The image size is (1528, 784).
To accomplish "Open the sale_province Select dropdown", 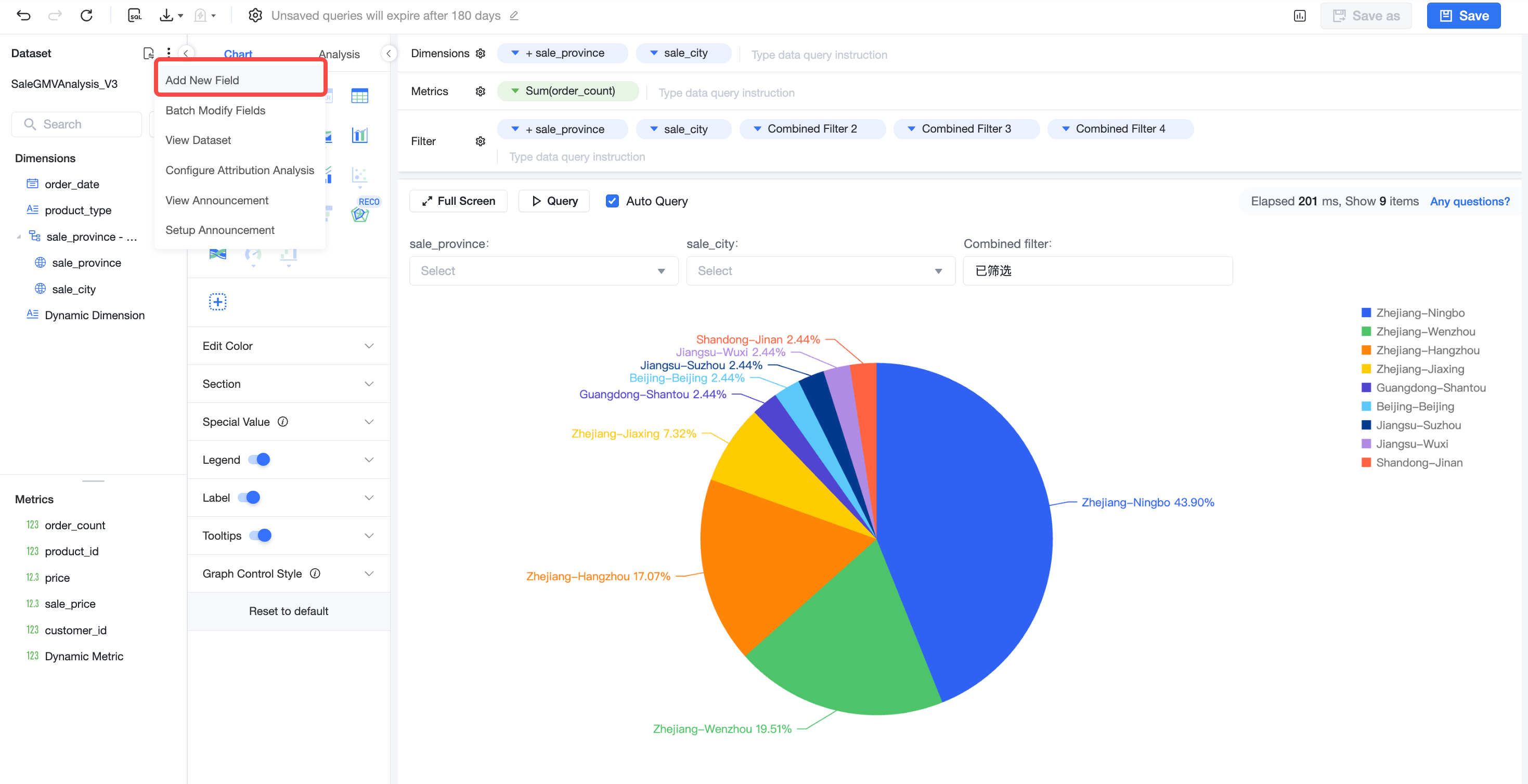I will (x=543, y=271).
